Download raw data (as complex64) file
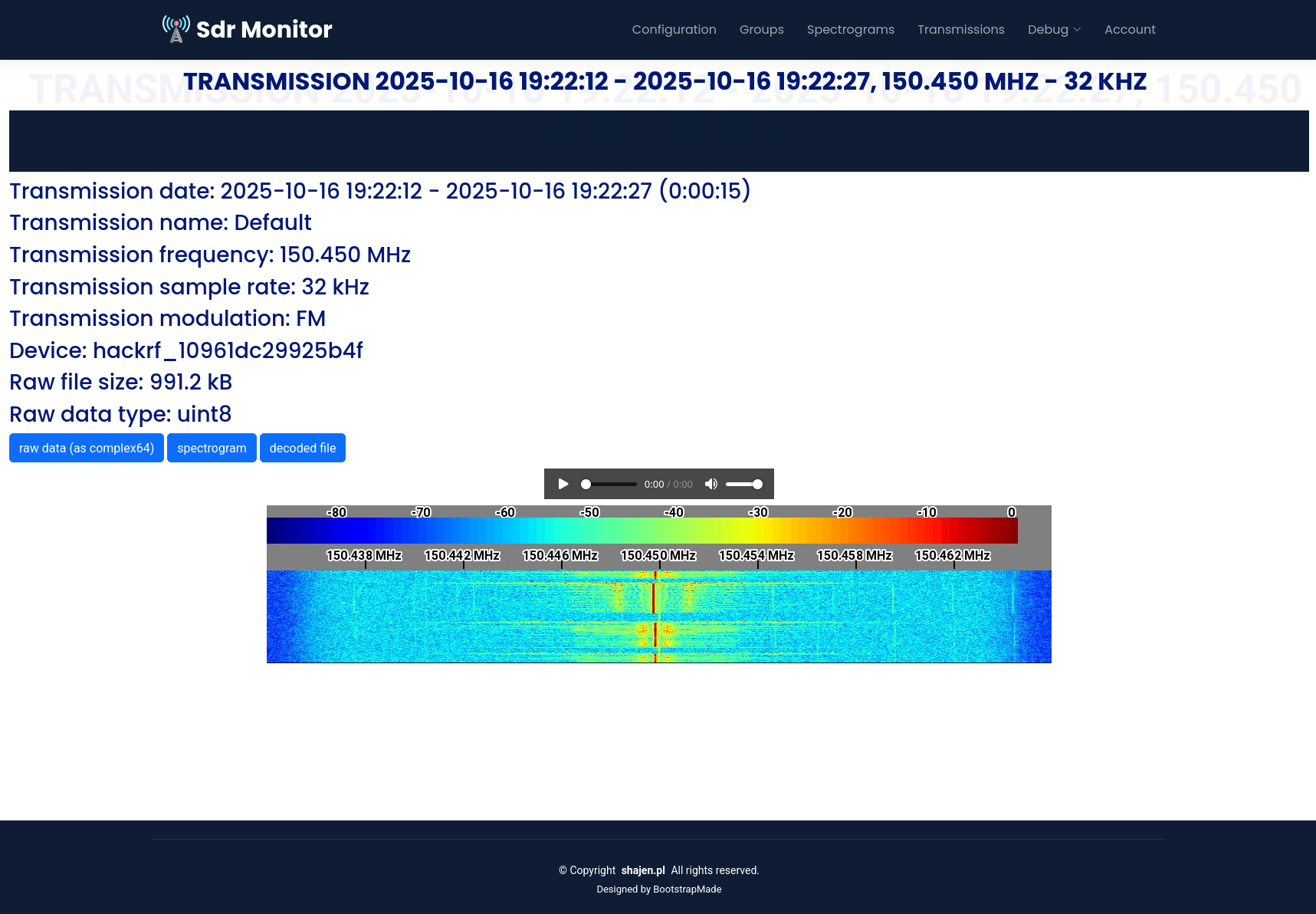Image resolution: width=1316 pixels, height=914 pixels. (86, 448)
